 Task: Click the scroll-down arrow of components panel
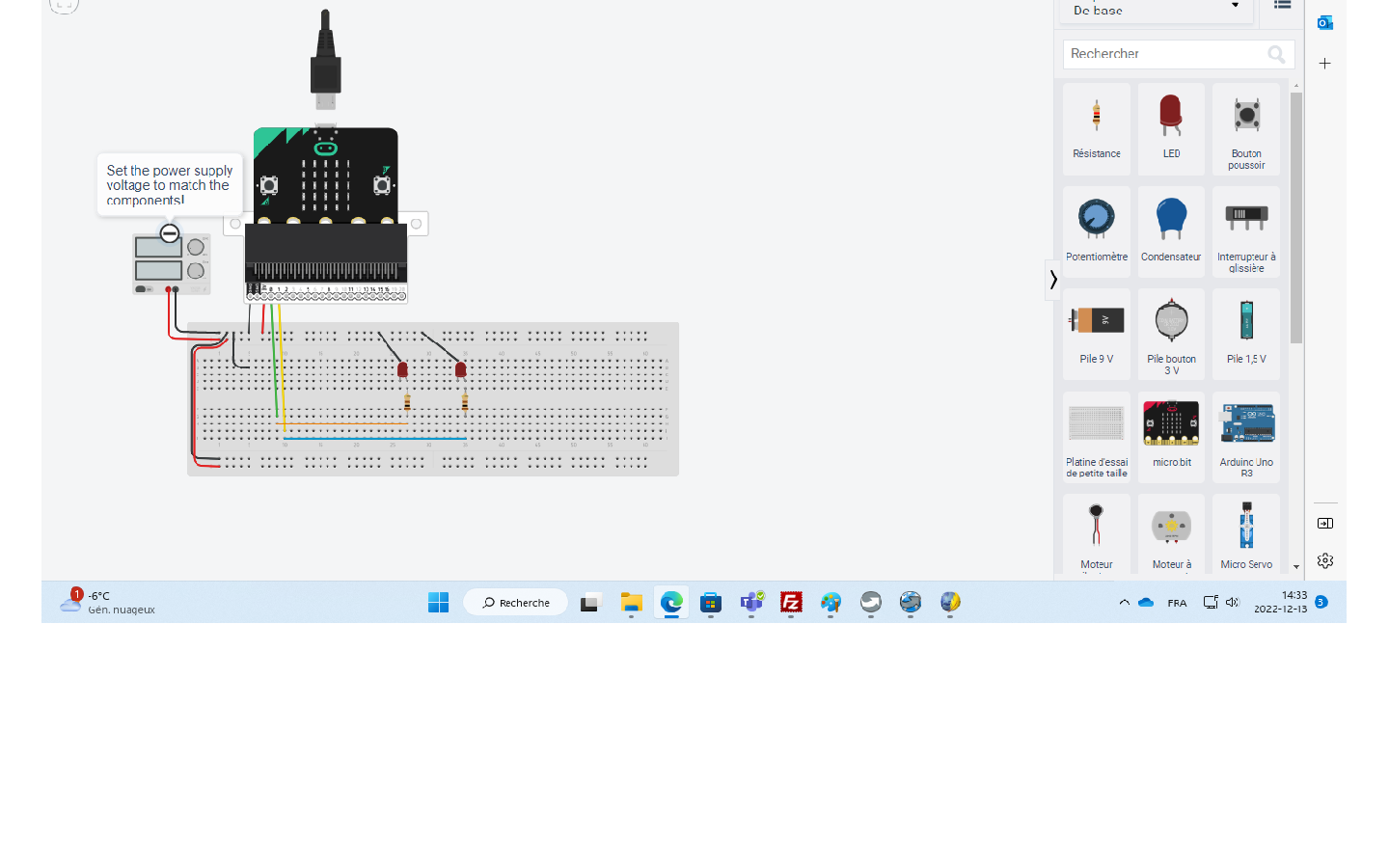1296,567
